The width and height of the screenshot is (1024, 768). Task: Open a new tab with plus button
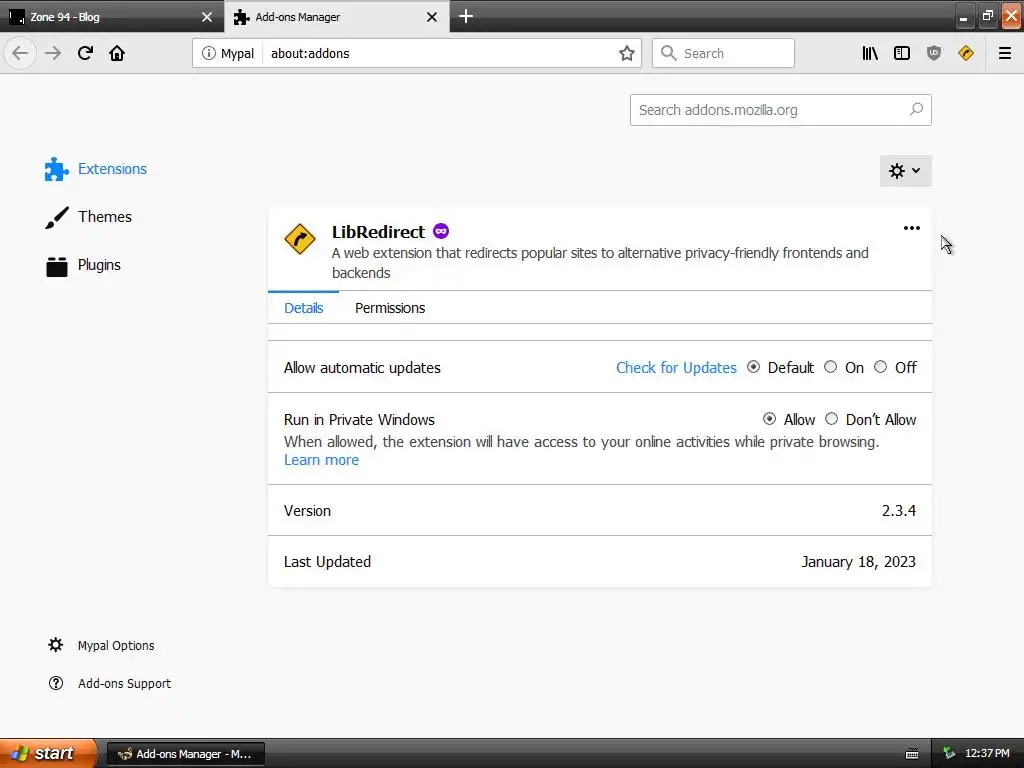click(x=466, y=16)
